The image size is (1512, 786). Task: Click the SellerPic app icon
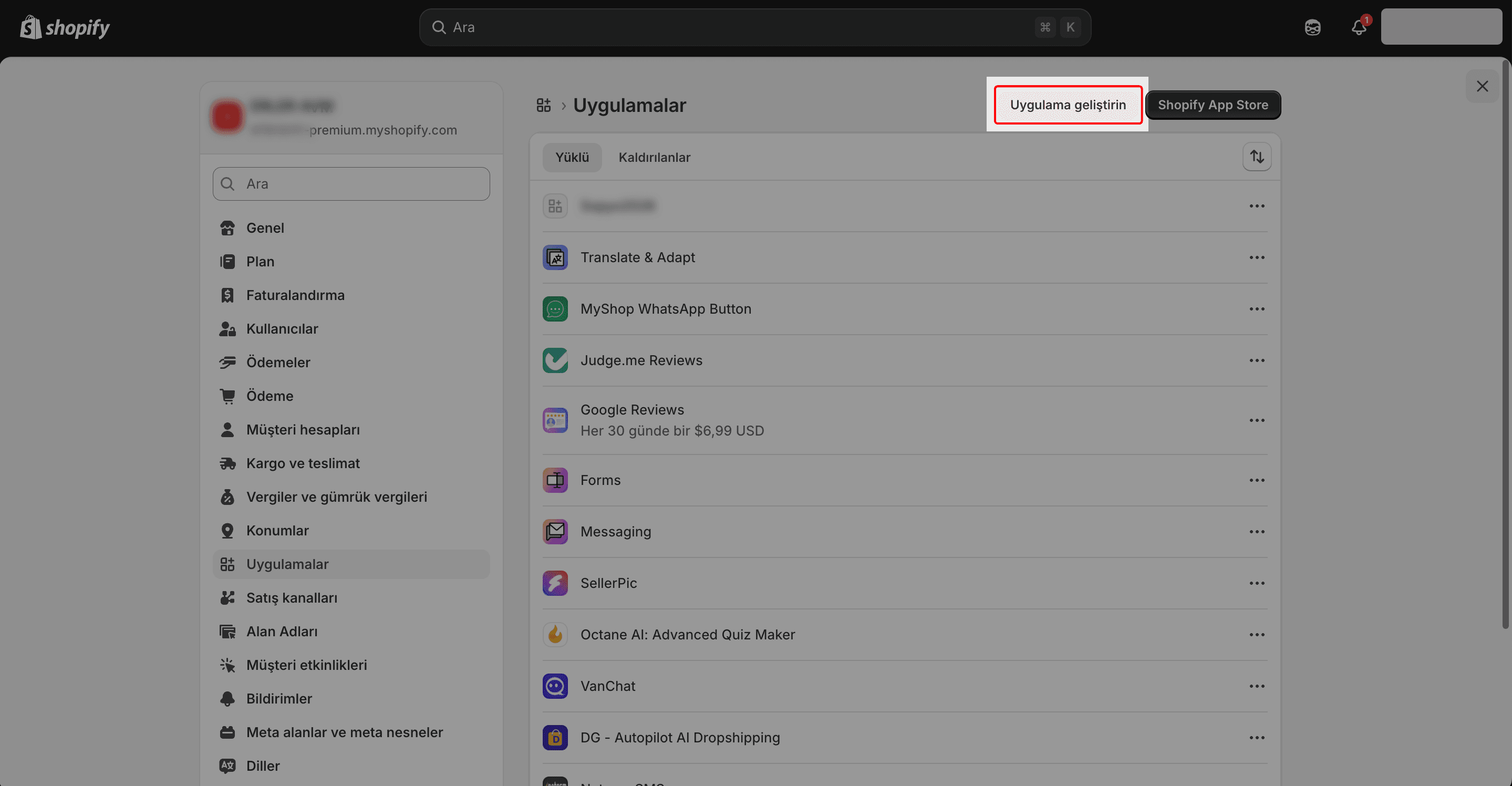[555, 583]
